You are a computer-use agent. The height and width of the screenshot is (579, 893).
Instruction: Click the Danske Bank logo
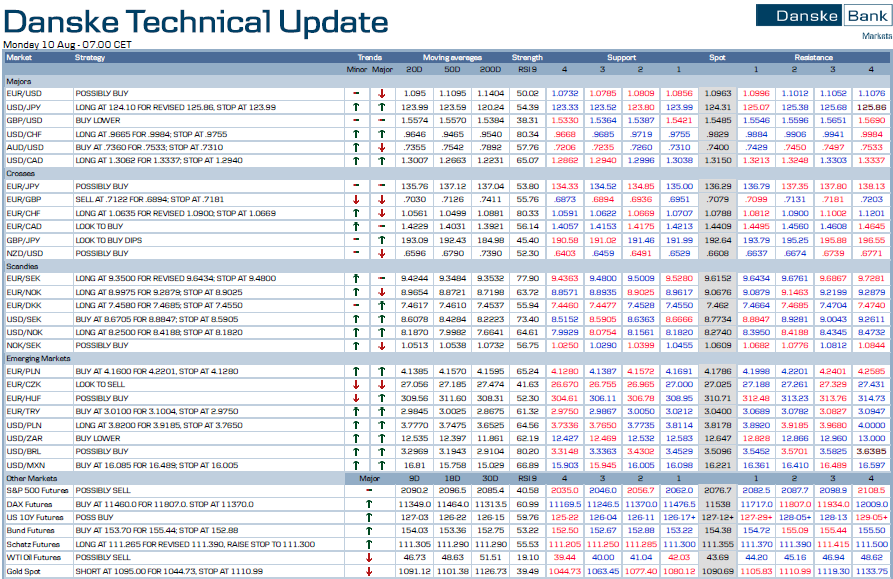[823, 15]
